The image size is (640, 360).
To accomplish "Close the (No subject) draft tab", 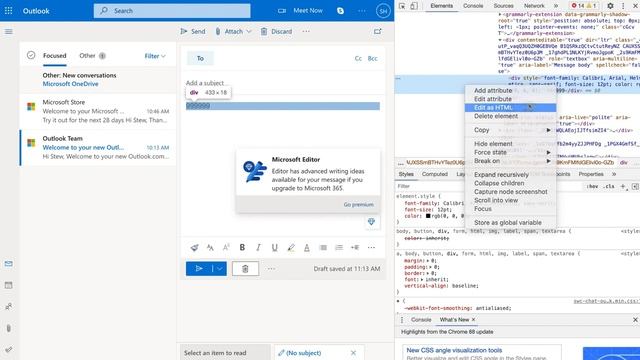I will click(x=353, y=353).
